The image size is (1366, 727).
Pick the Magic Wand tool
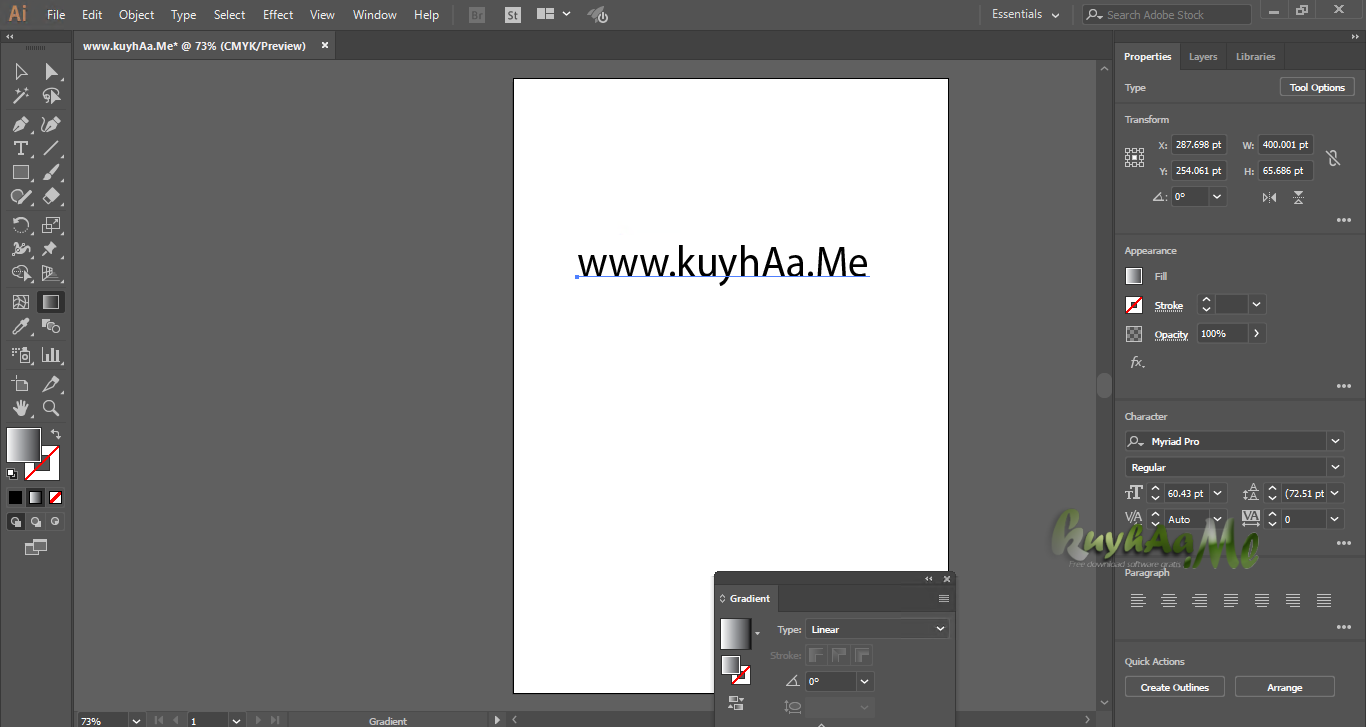[21, 96]
